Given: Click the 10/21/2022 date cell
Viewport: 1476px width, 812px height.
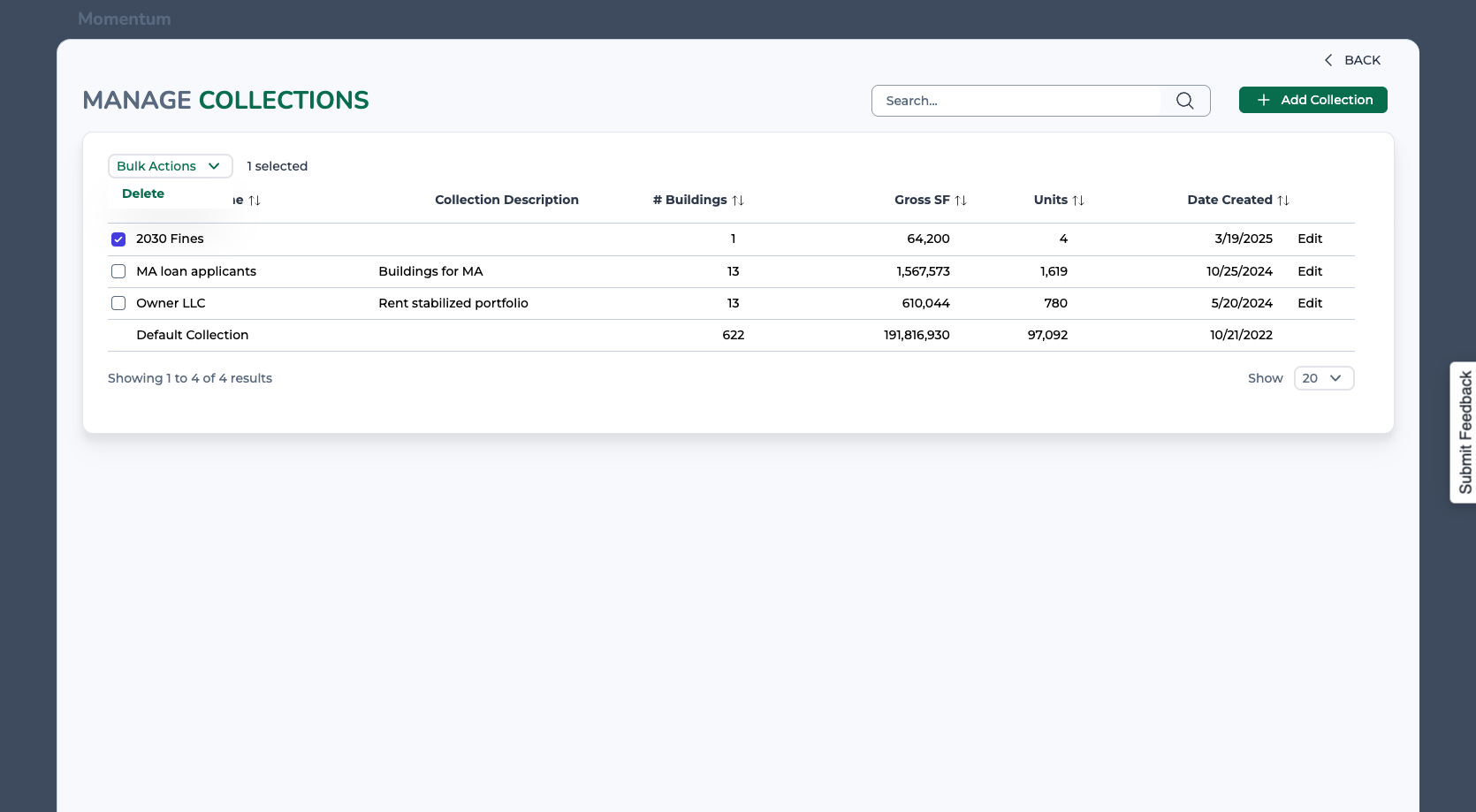Looking at the screenshot, I should click(1241, 335).
